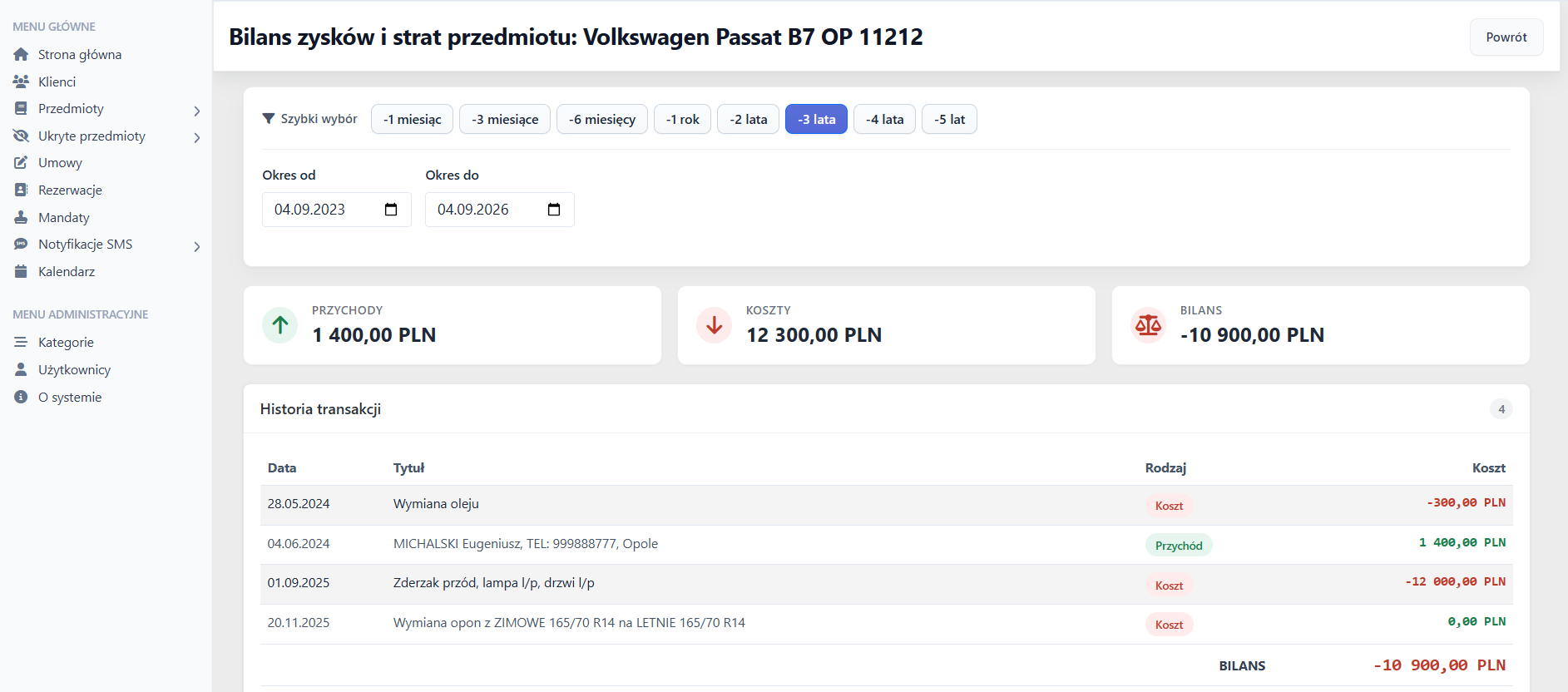Click the home icon beside Strona główna
The image size is (1568, 692).
click(21, 55)
